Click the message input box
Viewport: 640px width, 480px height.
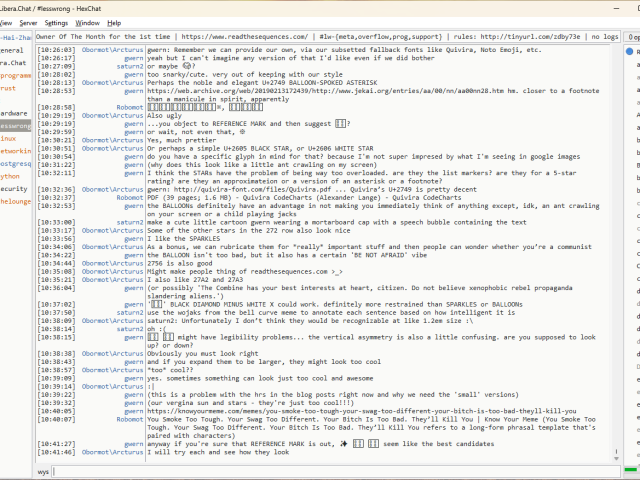tap(330, 471)
